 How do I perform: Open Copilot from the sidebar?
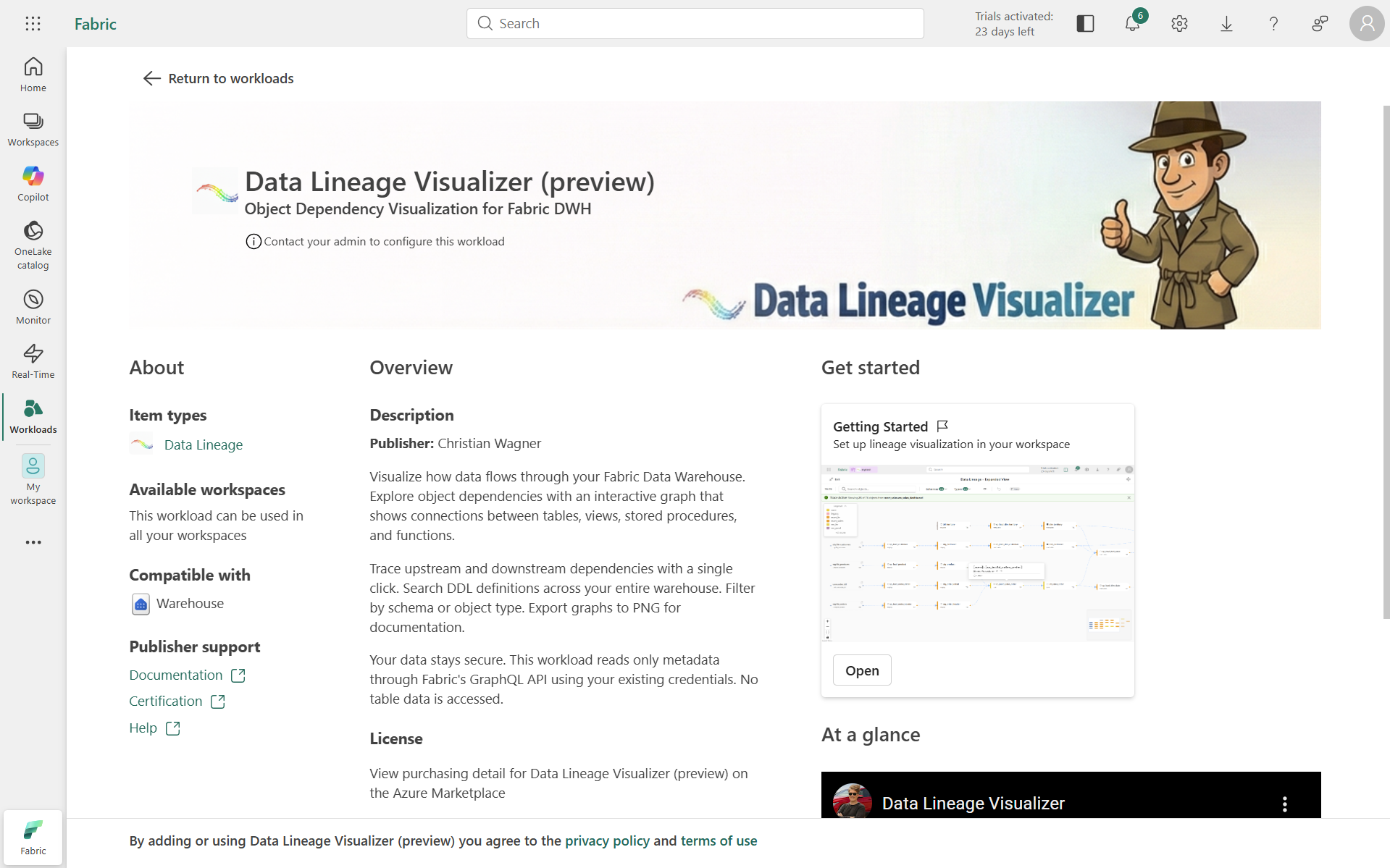coord(33,182)
